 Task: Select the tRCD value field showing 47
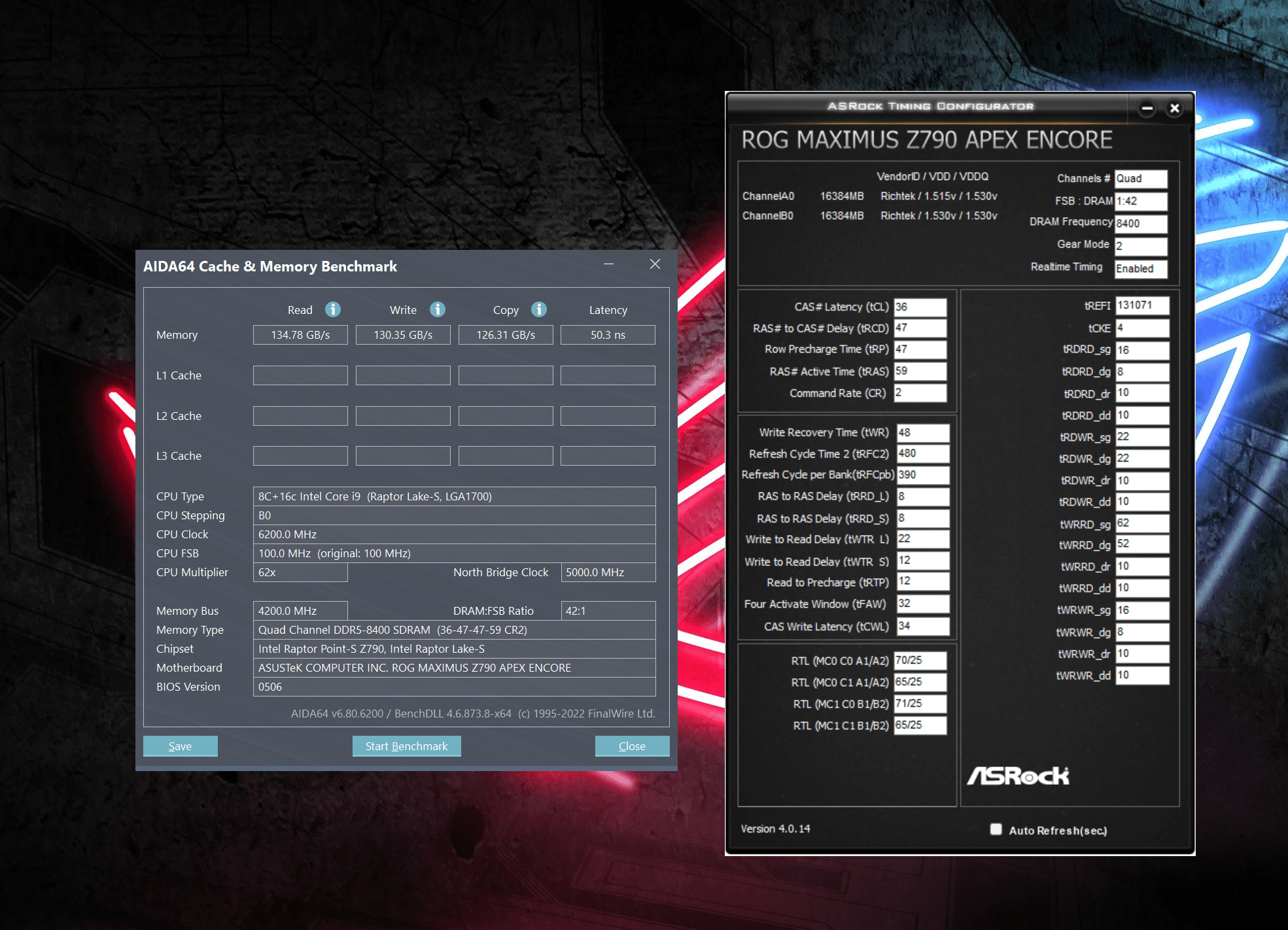coord(920,328)
